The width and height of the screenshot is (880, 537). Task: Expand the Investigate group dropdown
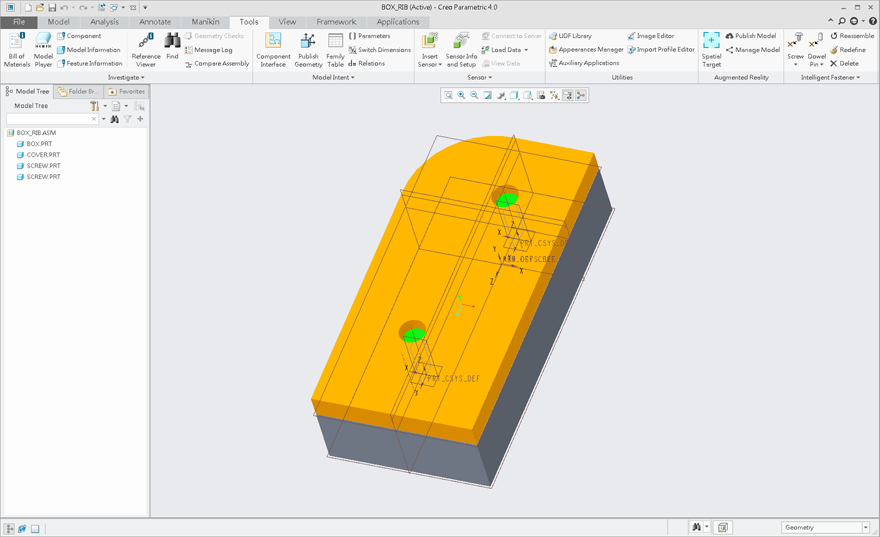(126, 77)
